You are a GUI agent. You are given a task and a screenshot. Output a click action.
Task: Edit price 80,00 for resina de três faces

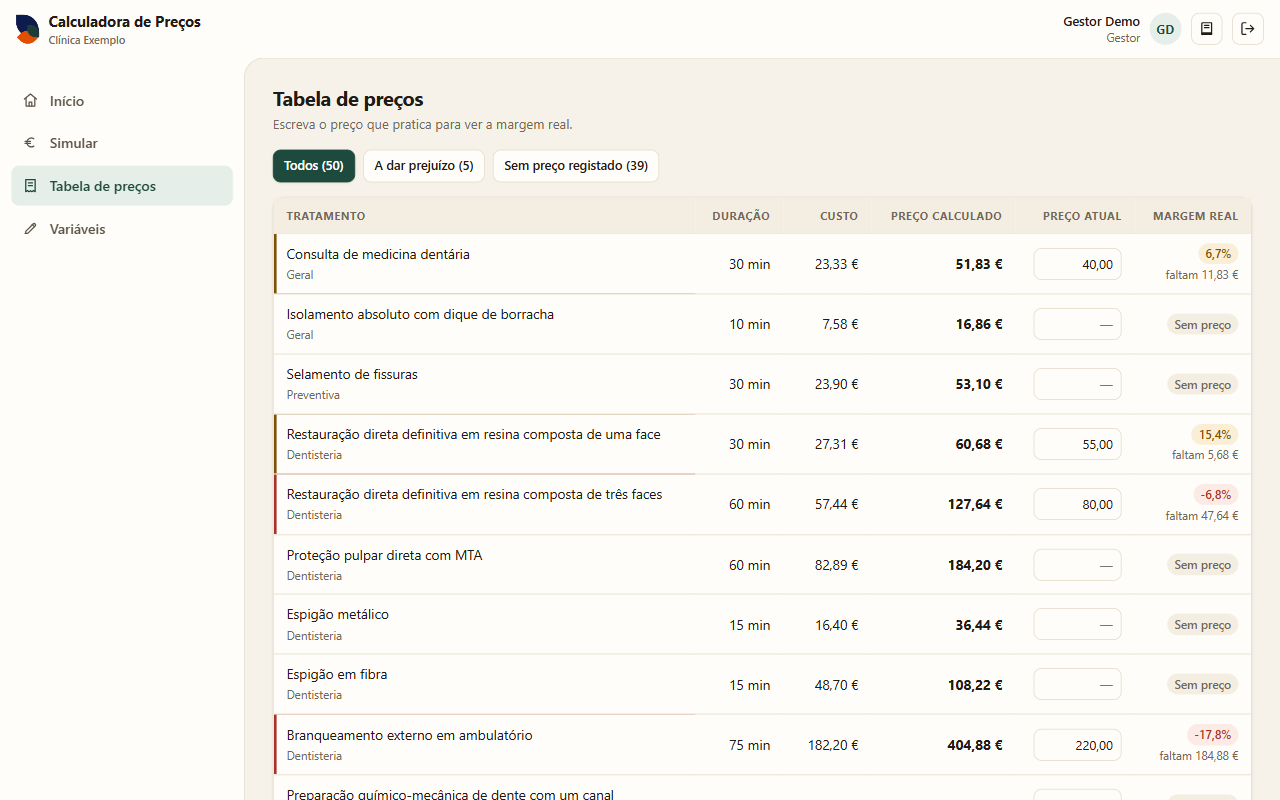click(x=1077, y=504)
